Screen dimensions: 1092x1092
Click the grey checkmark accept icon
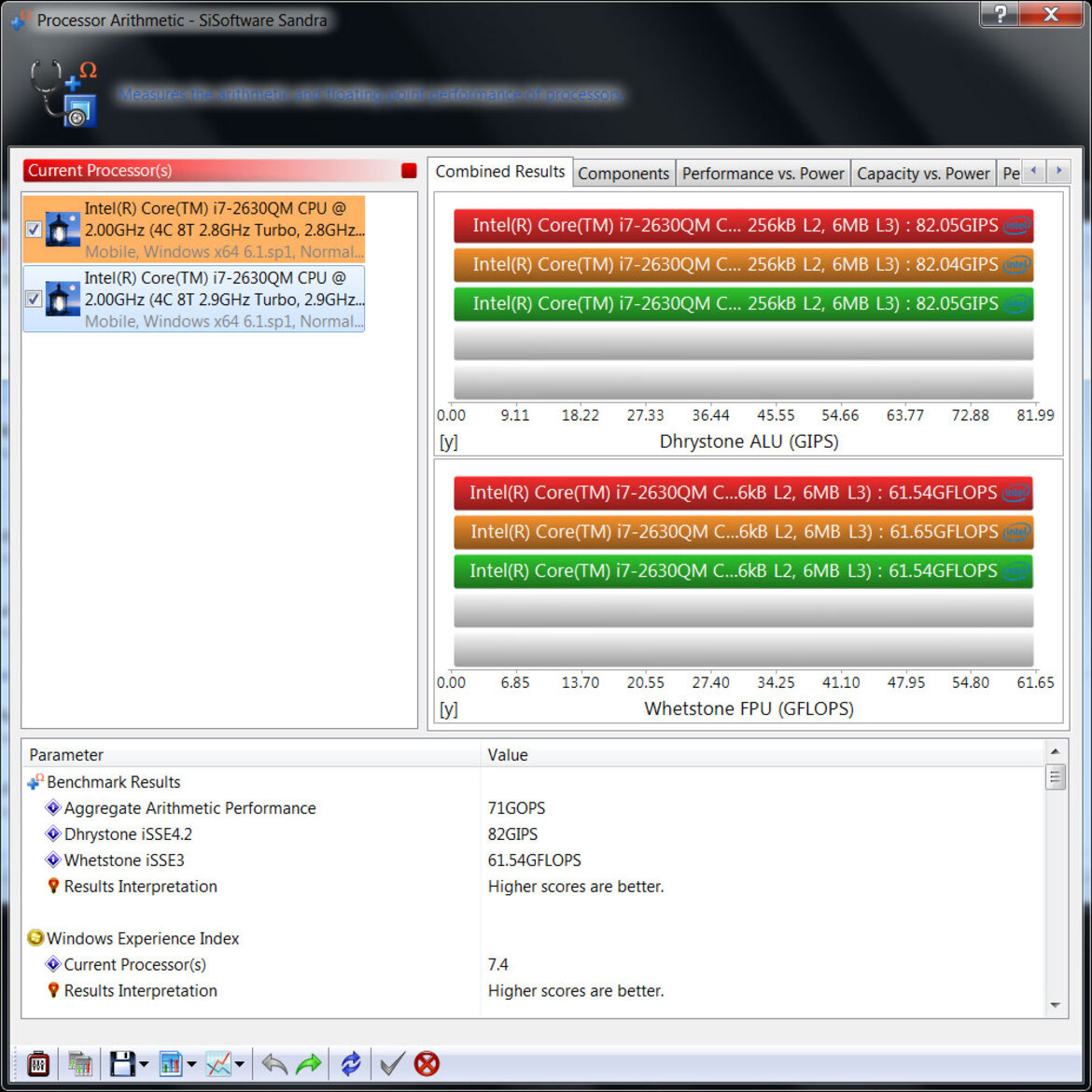[x=391, y=1063]
